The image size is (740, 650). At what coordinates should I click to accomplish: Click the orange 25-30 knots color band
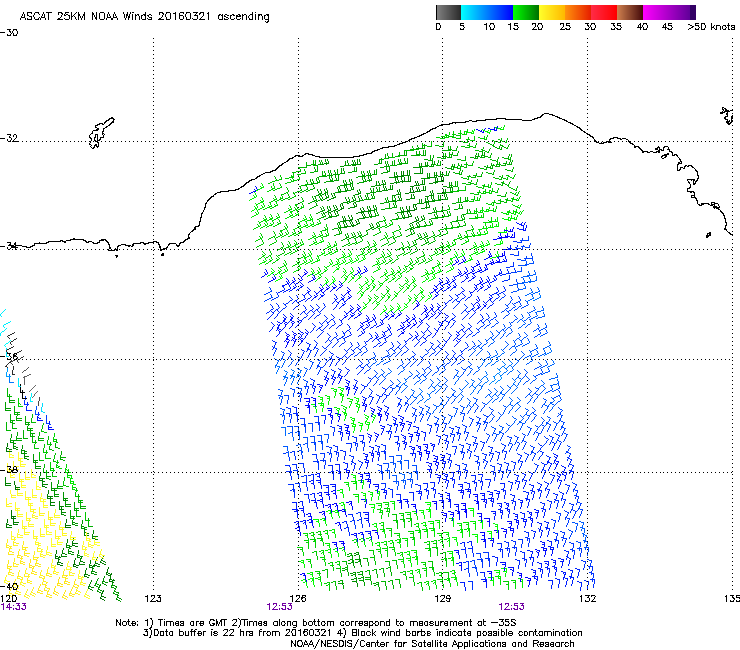578,12
